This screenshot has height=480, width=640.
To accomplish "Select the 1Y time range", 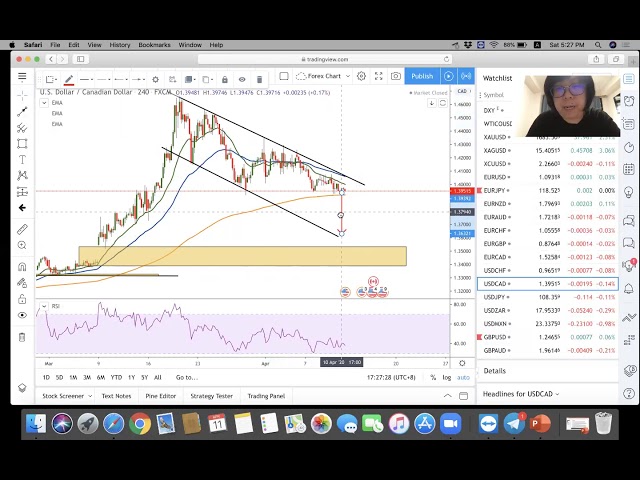I will point(131,377).
